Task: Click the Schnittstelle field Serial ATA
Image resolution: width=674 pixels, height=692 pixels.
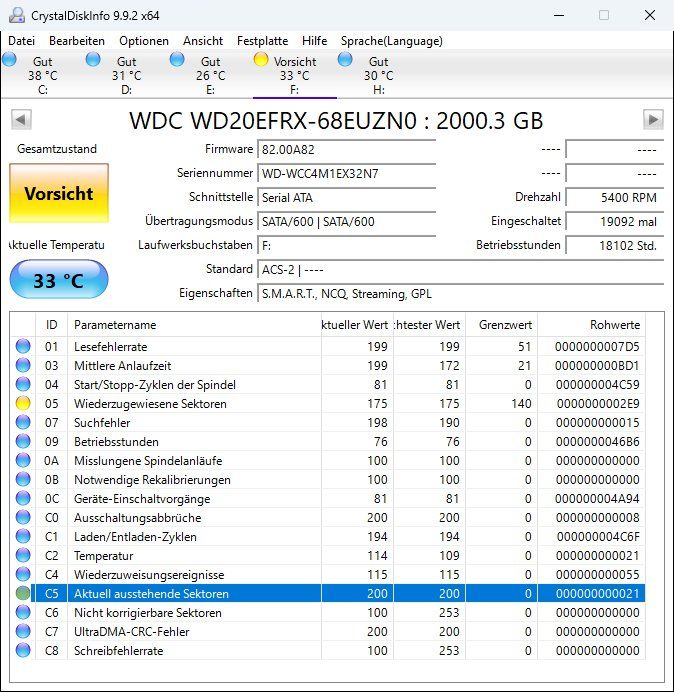Action: (346, 198)
